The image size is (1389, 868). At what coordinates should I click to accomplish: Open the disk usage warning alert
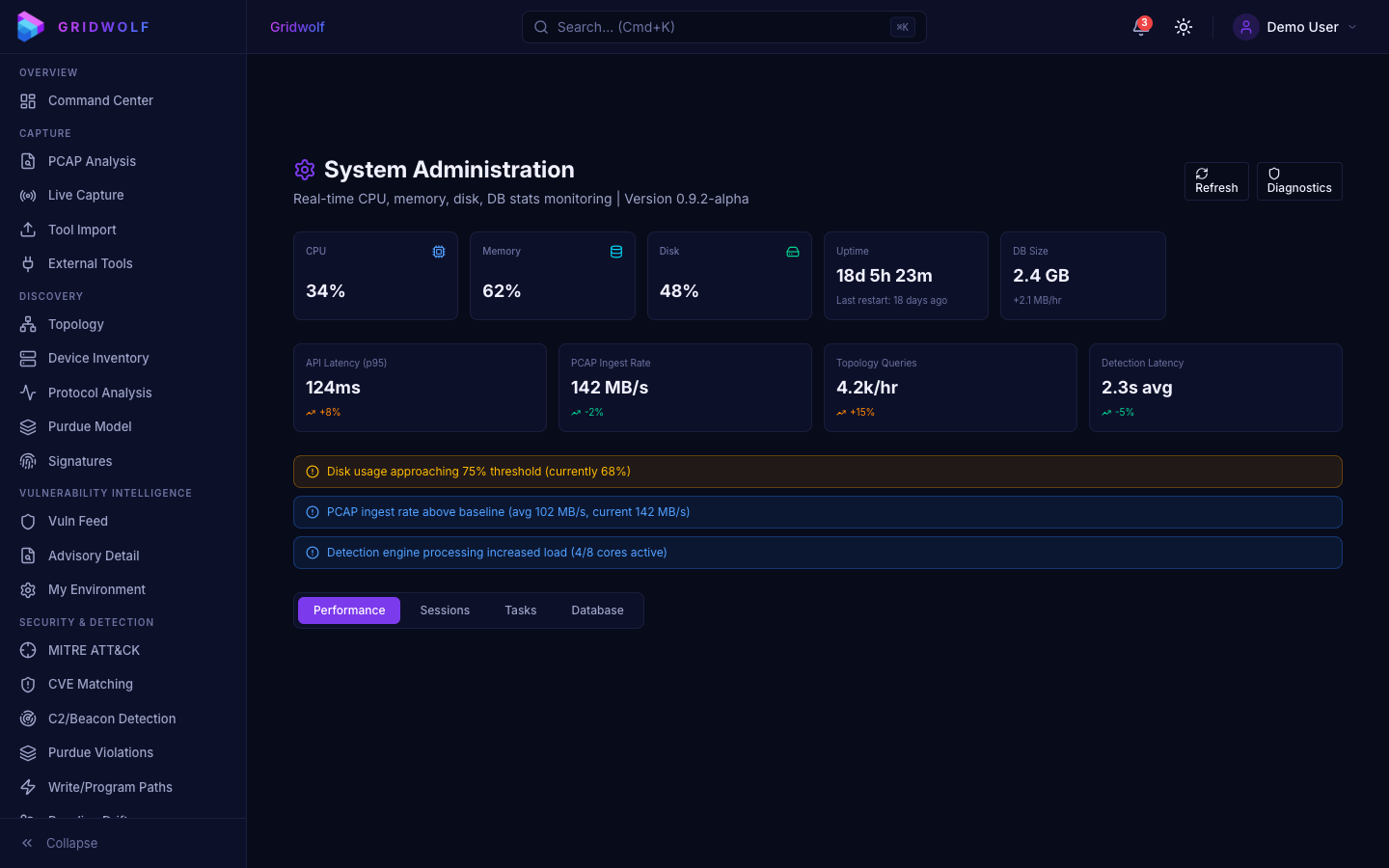[x=817, y=472]
